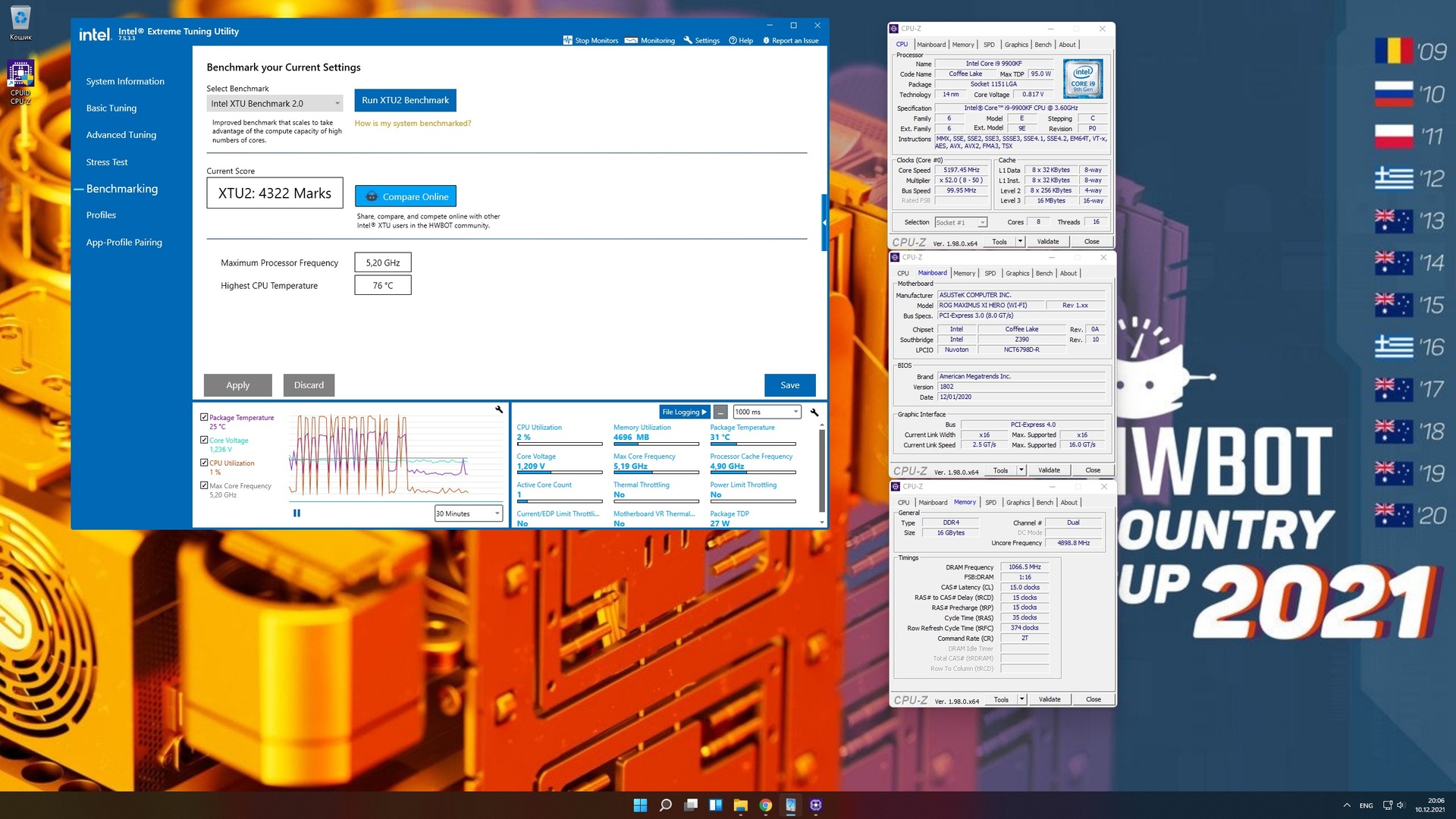The width and height of the screenshot is (1456, 819).
Task: Click Report an Issue in XTU
Action: (x=790, y=41)
